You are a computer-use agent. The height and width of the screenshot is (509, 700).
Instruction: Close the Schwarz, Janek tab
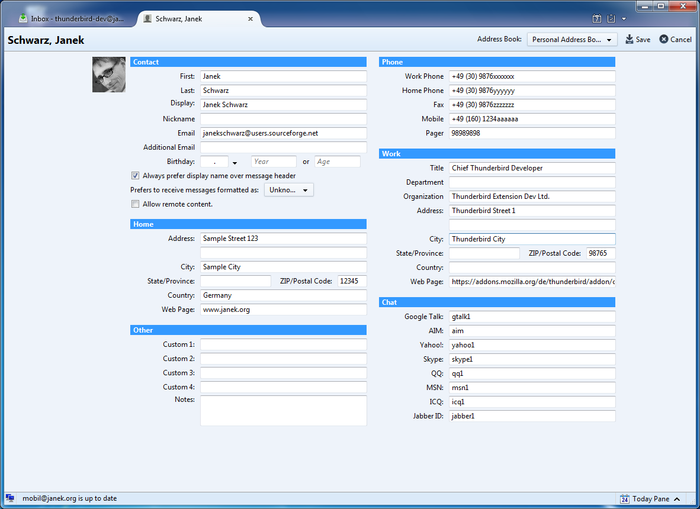[250, 19]
